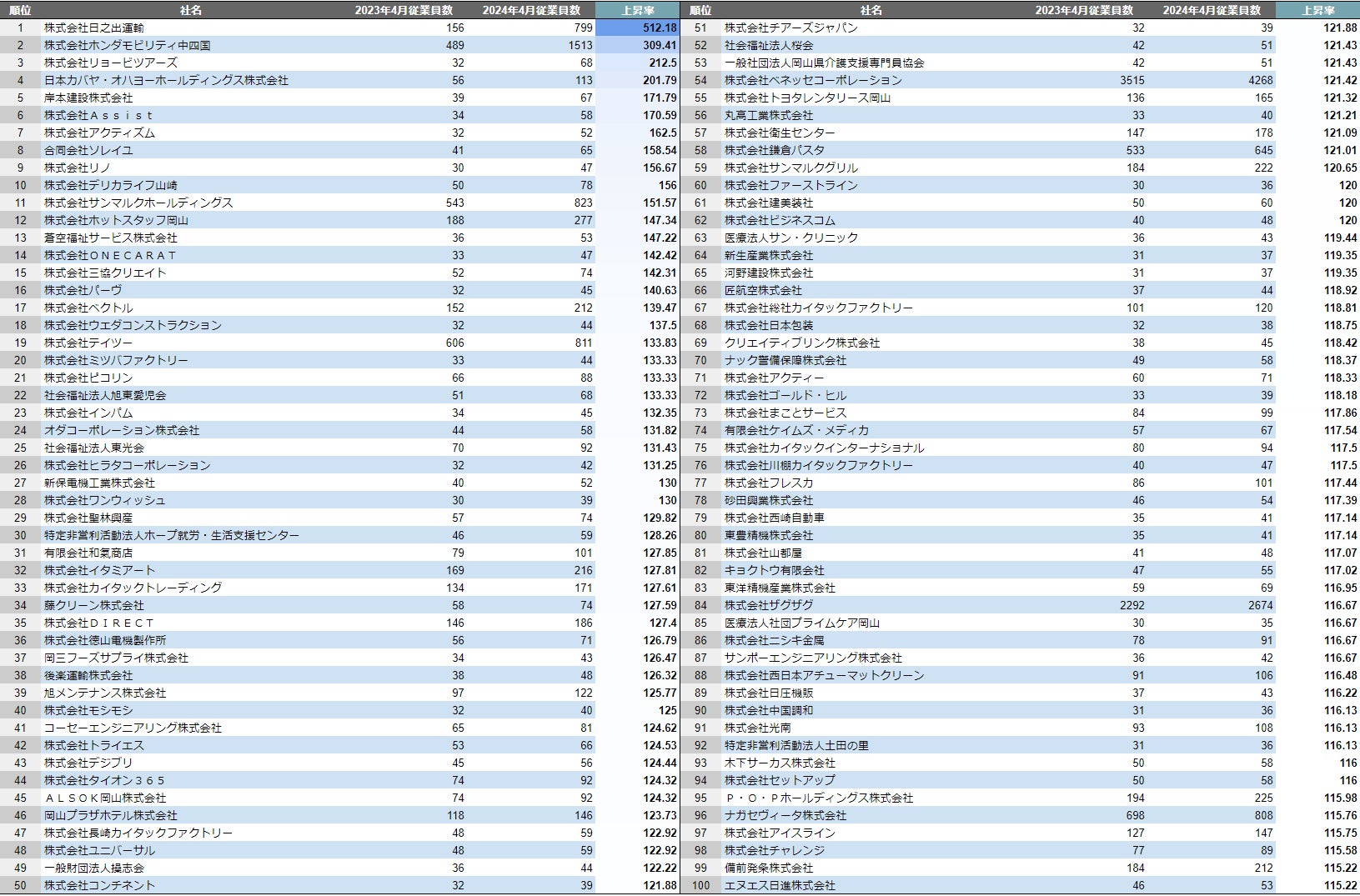Click the employee count 2292
1360x896 pixels.
(1132, 605)
